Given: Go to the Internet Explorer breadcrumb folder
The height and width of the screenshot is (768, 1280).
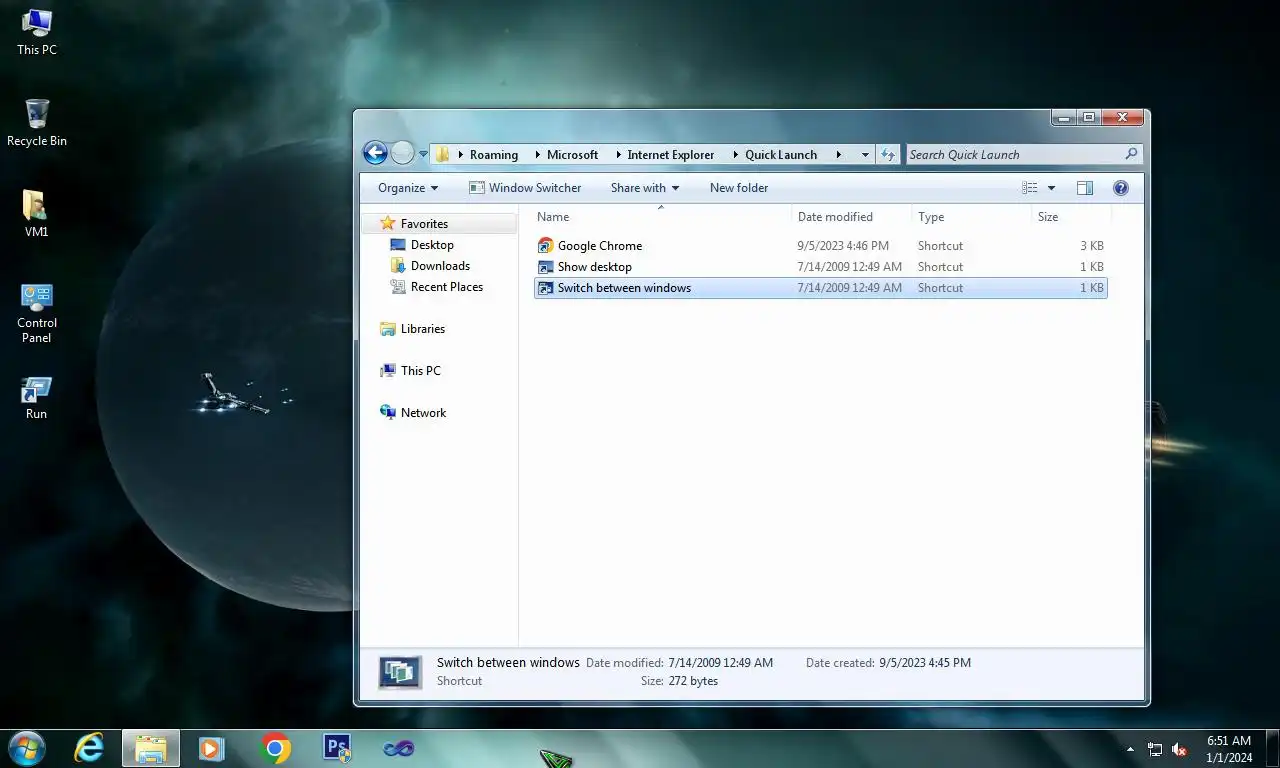Looking at the screenshot, I should coord(671,155).
